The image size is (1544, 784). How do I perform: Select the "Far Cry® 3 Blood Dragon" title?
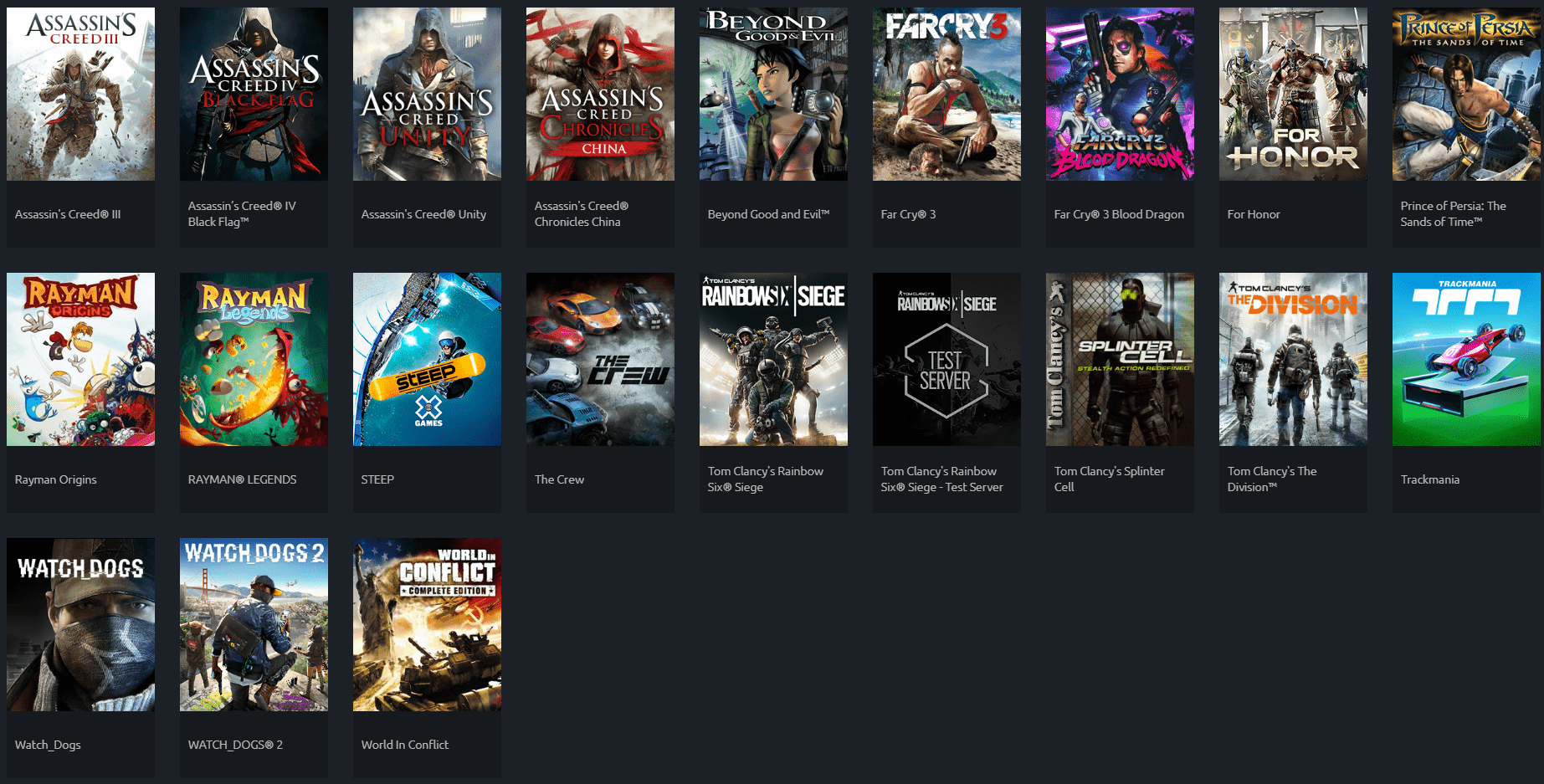click(x=1119, y=214)
